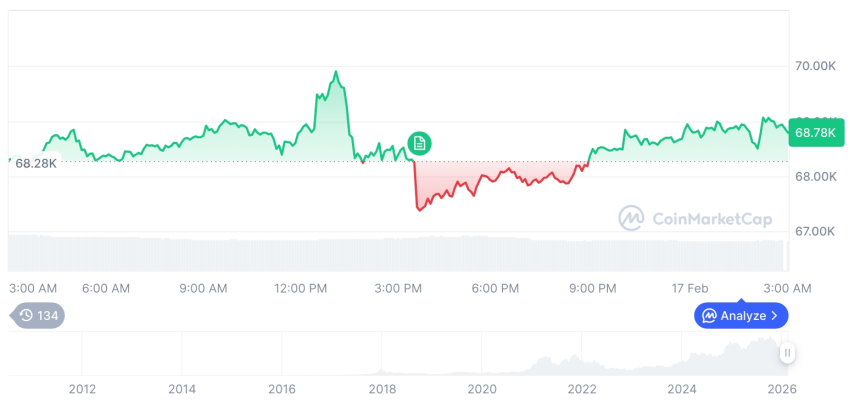The image size is (860, 401).
Task: Jump to 2012 on the range timeline
Action: [82, 388]
